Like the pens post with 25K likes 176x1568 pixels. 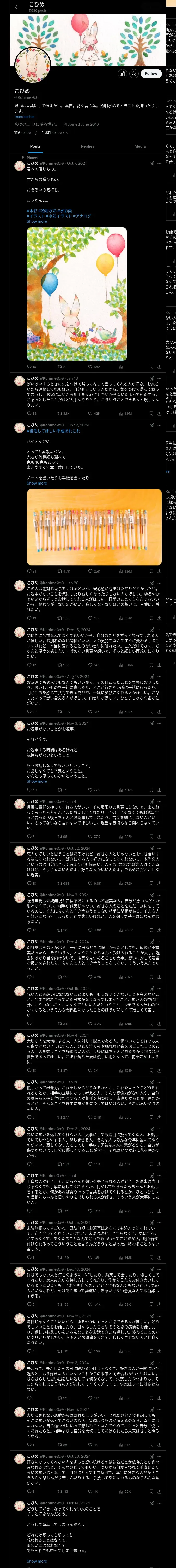tap(93, 571)
